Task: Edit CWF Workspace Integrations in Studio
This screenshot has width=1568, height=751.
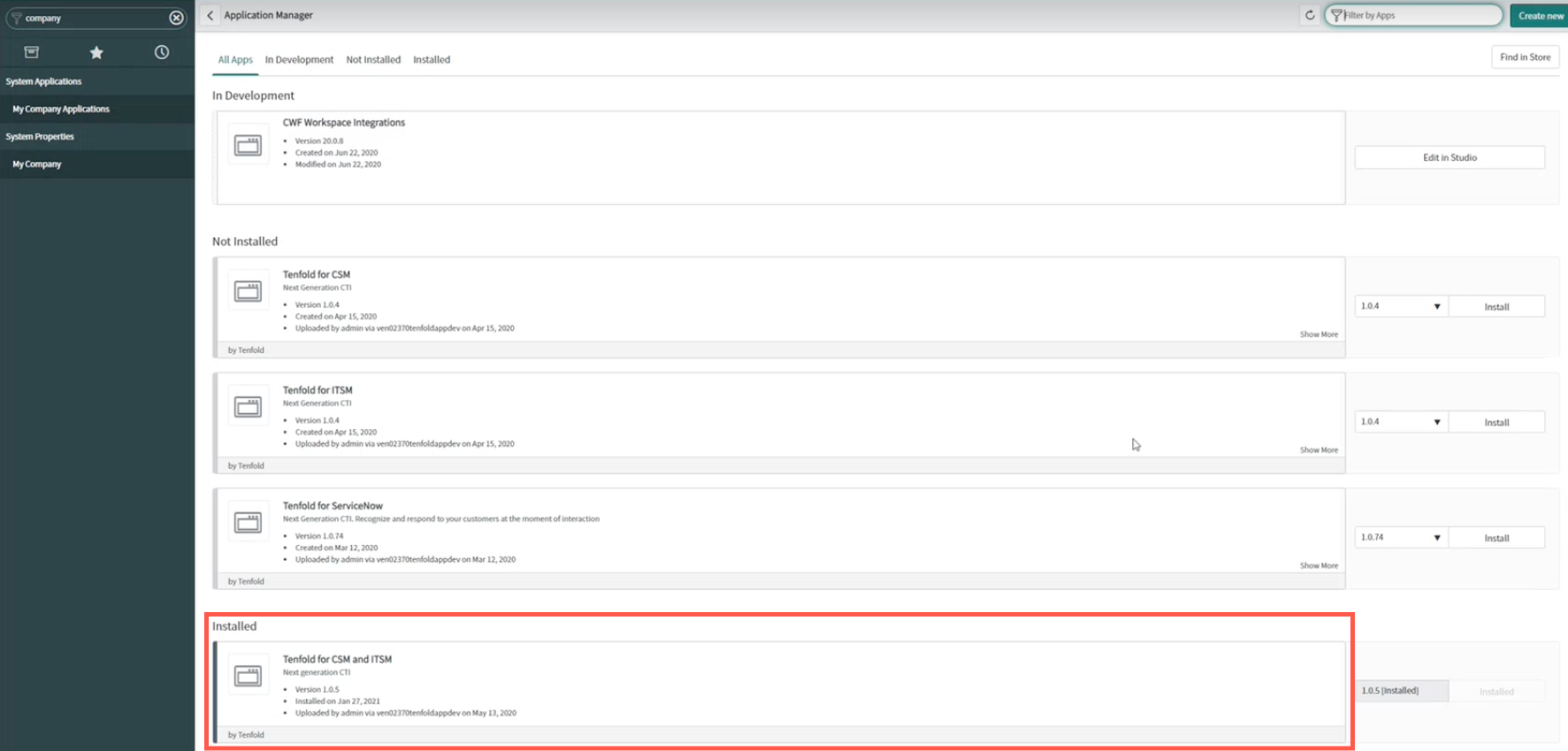Action: tap(1449, 157)
